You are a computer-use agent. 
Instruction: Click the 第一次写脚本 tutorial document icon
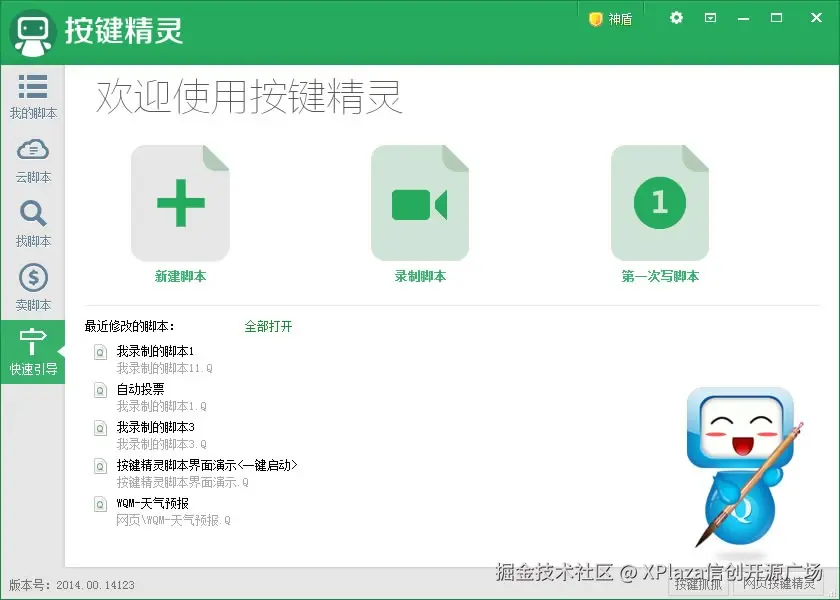point(660,203)
